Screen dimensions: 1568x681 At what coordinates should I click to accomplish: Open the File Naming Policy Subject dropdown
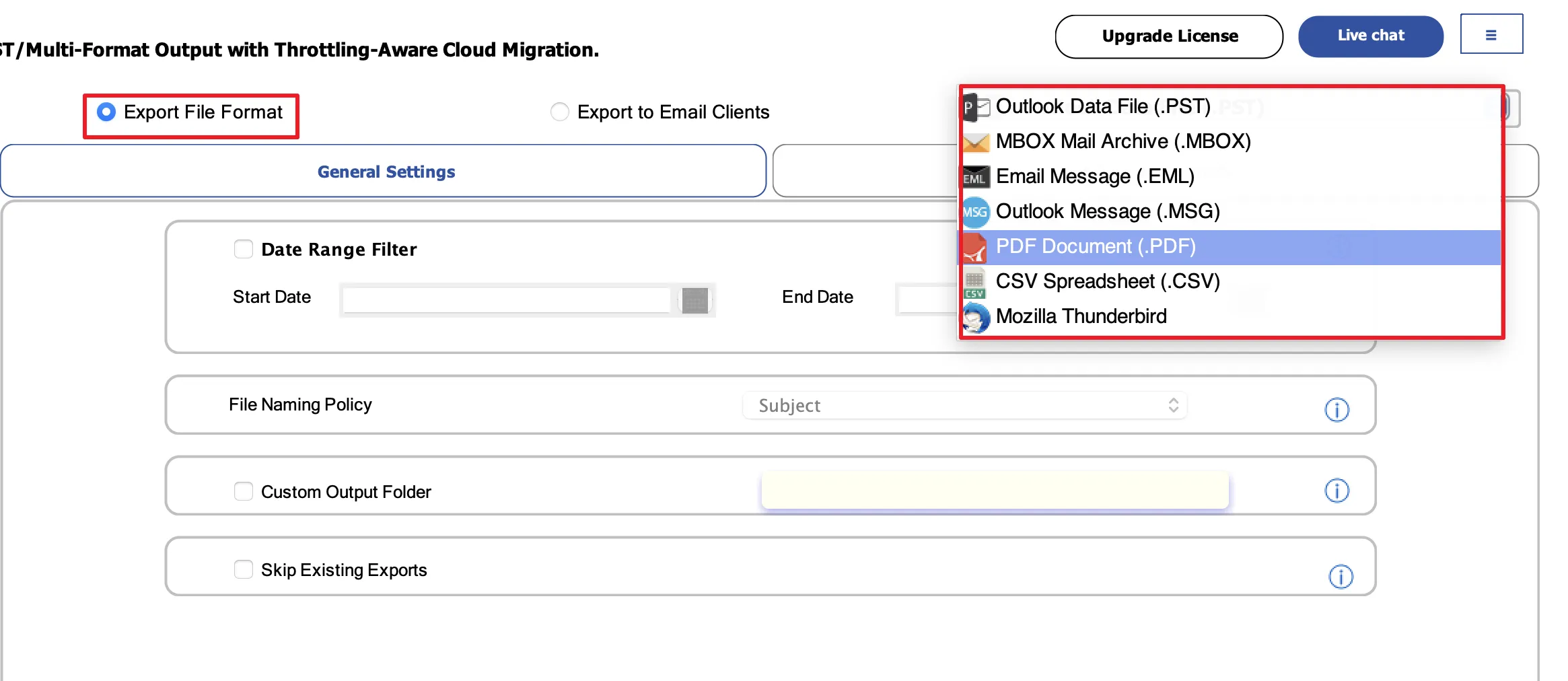point(964,405)
